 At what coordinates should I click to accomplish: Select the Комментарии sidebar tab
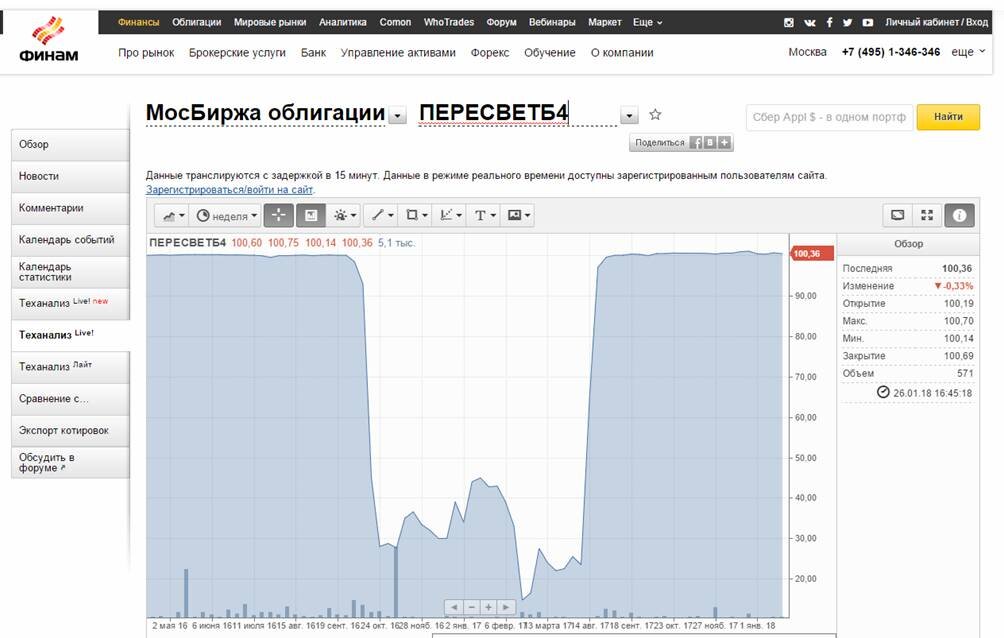point(70,208)
